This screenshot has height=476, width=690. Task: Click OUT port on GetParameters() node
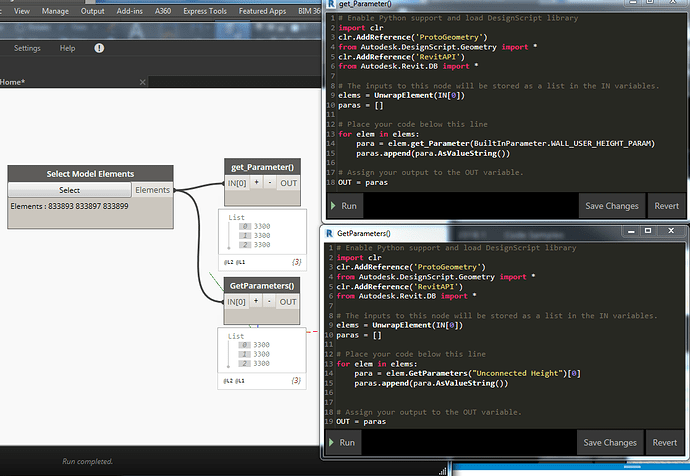288,302
